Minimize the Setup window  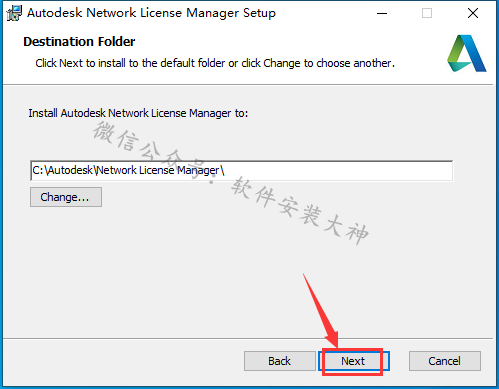pos(382,13)
